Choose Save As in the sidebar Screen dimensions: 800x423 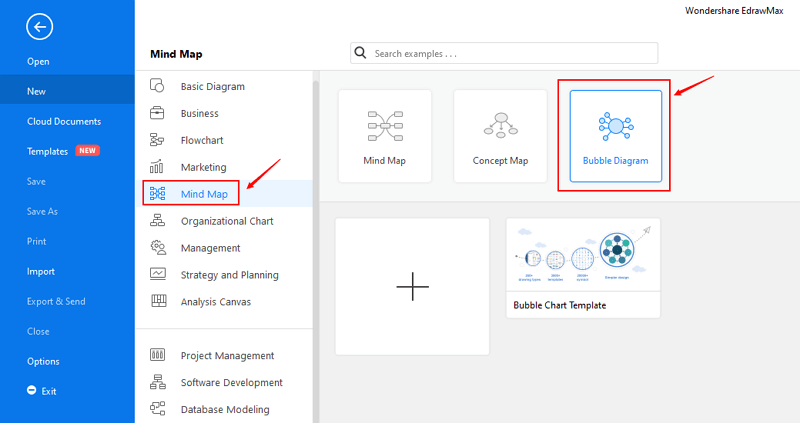pyautogui.click(x=42, y=211)
